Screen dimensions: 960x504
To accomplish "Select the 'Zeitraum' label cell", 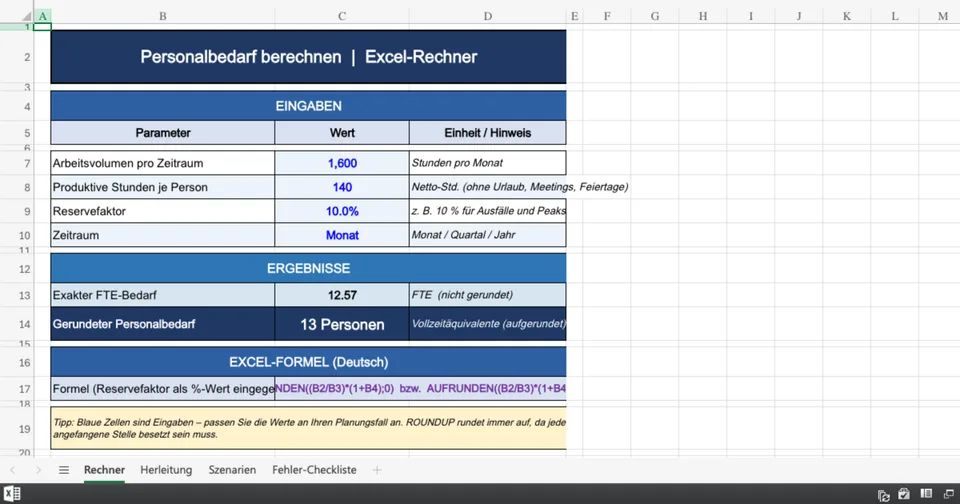I will point(163,235).
